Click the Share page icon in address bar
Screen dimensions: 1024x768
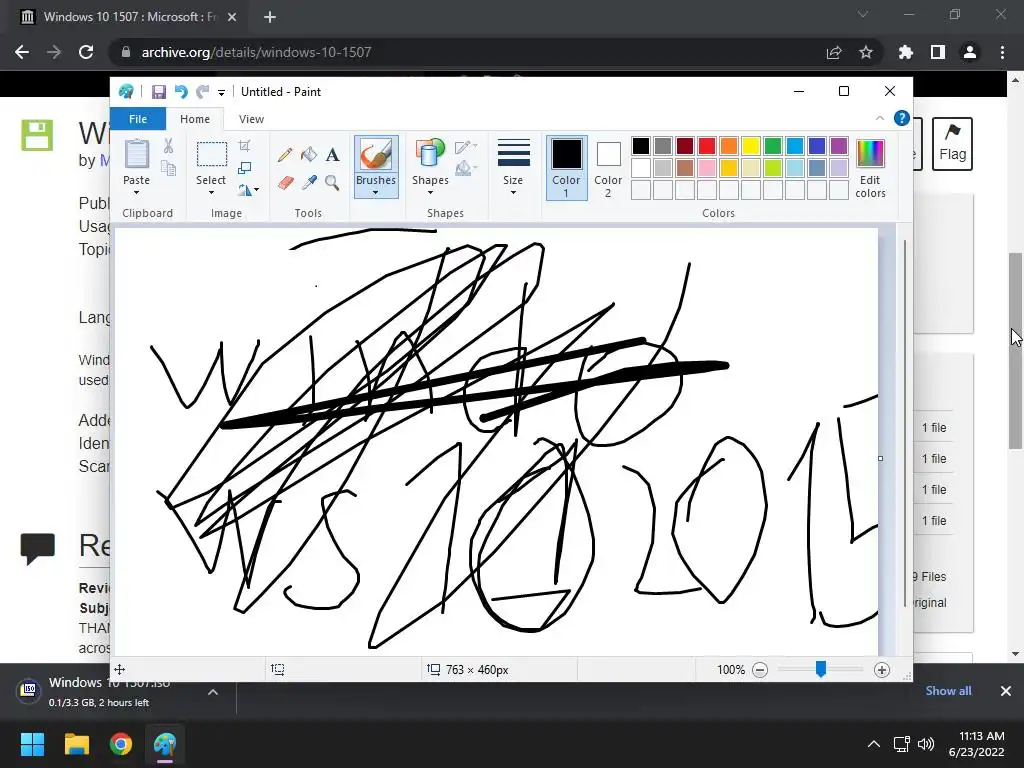(833, 52)
